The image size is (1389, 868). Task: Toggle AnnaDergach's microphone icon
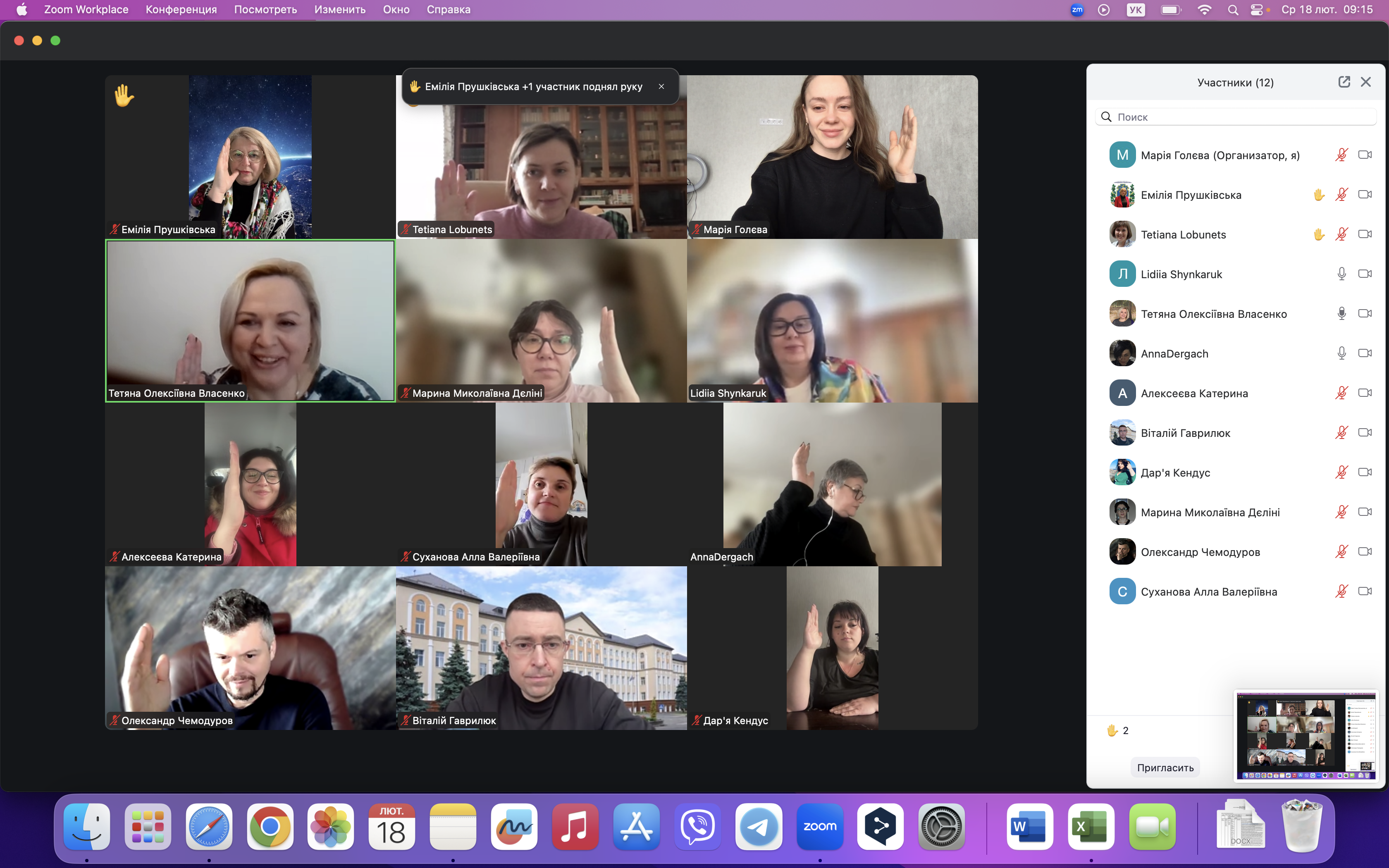pyautogui.click(x=1341, y=353)
